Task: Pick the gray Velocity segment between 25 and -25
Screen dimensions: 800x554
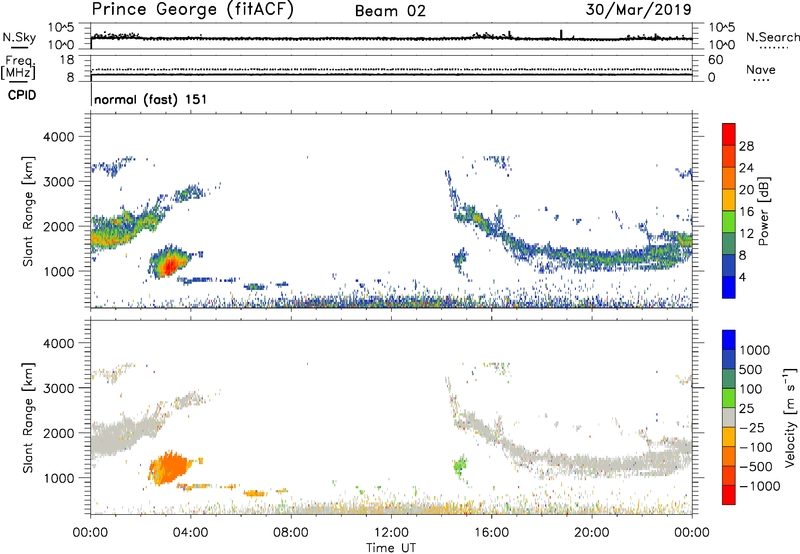Action: (x=729, y=417)
